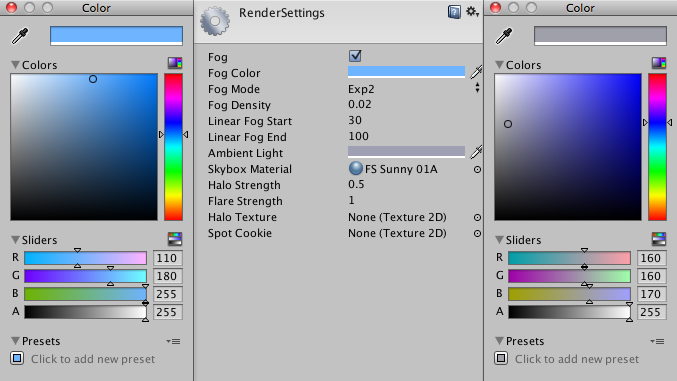Click the B slider in left window
677x381 pixels.
point(85,294)
